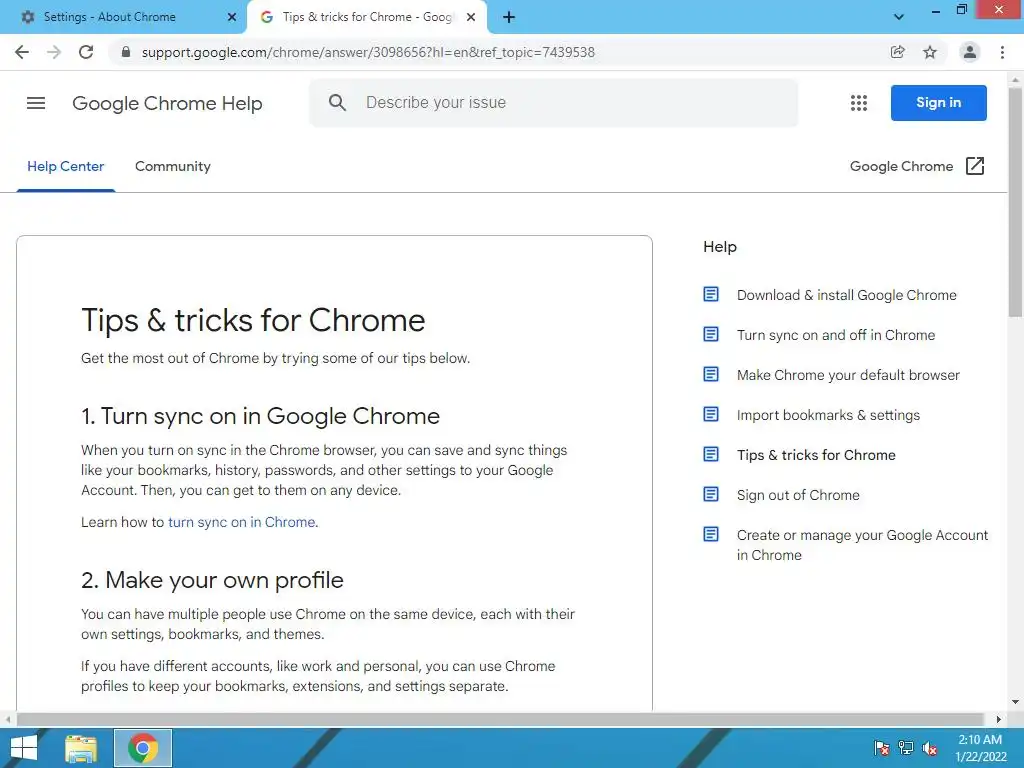
Task: Go back to the previous page
Action: pyautogui.click(x=22, y=52)
